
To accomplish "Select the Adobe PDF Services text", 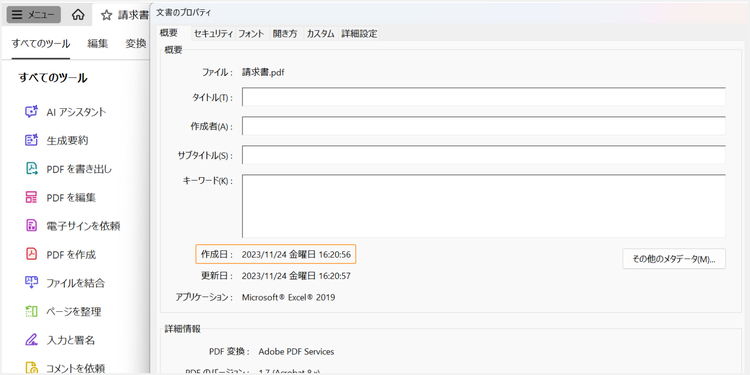I will (296, 352).
